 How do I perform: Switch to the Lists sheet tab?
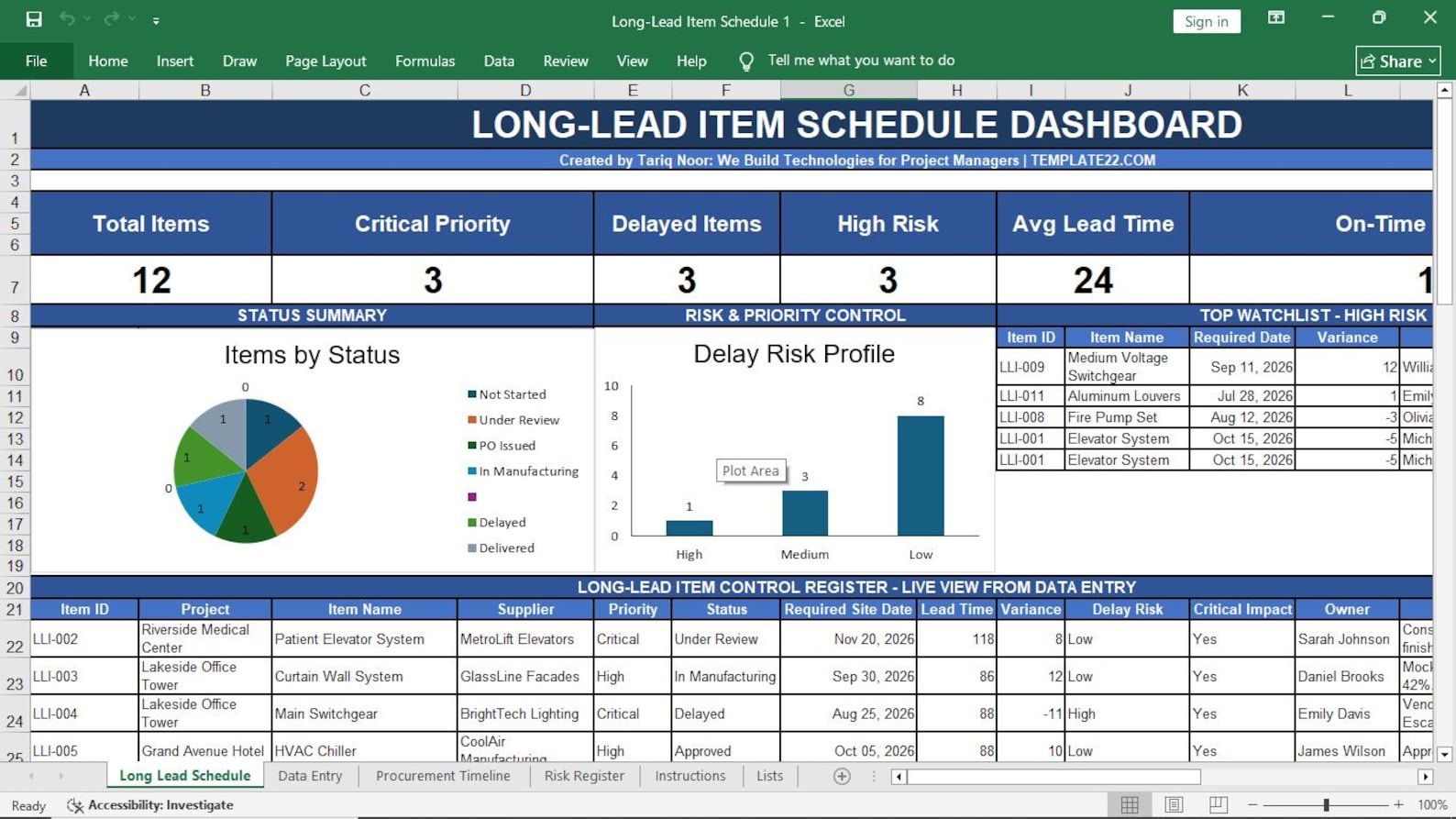[769, 776]
